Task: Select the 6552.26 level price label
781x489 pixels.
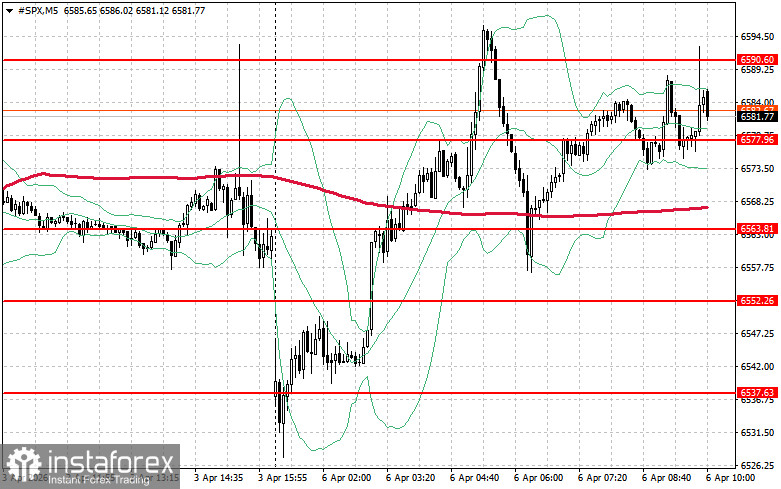Action: point(757,301)
